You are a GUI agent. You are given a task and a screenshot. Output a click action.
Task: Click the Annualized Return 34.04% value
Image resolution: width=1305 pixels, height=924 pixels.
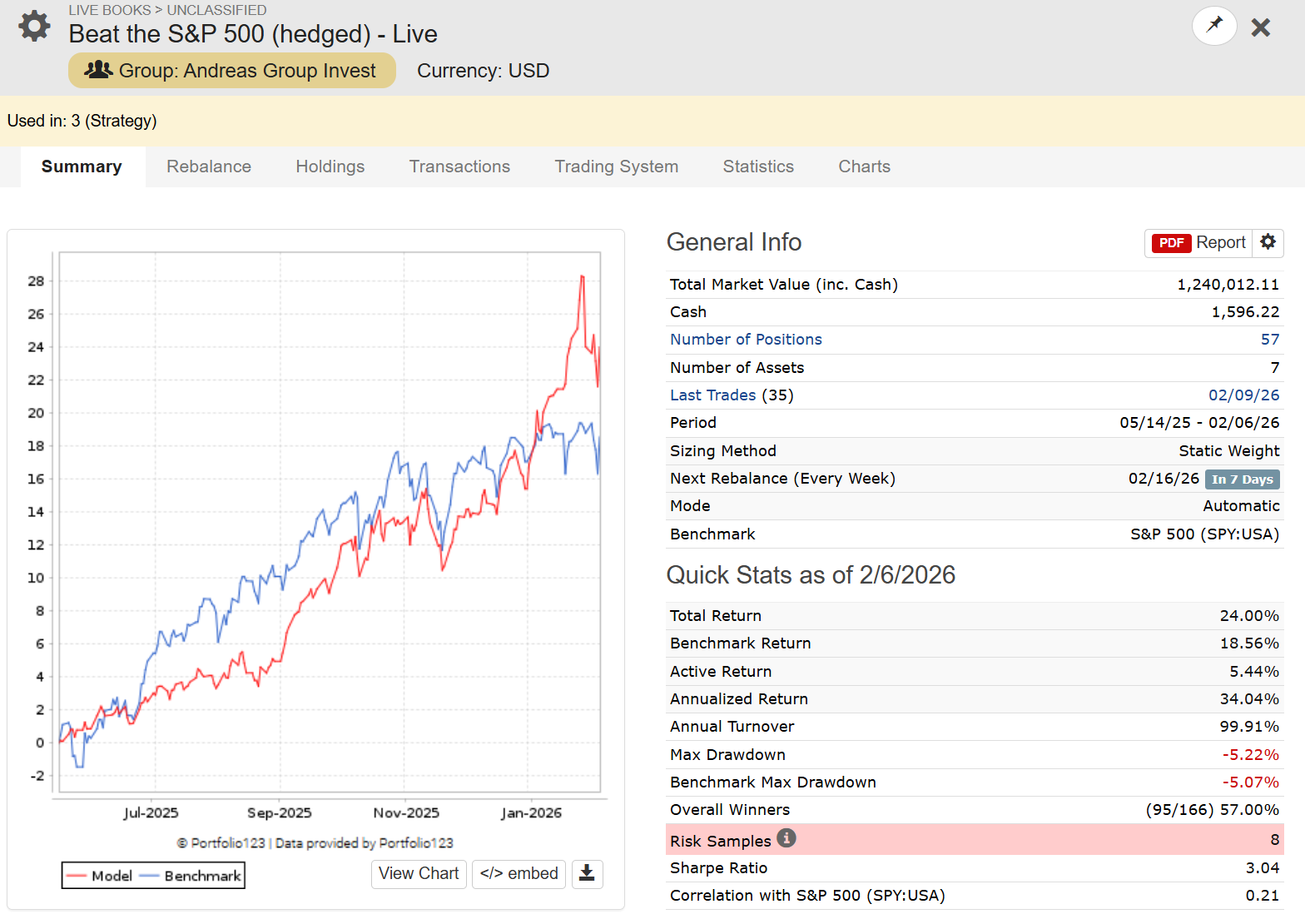point(1249,699)
